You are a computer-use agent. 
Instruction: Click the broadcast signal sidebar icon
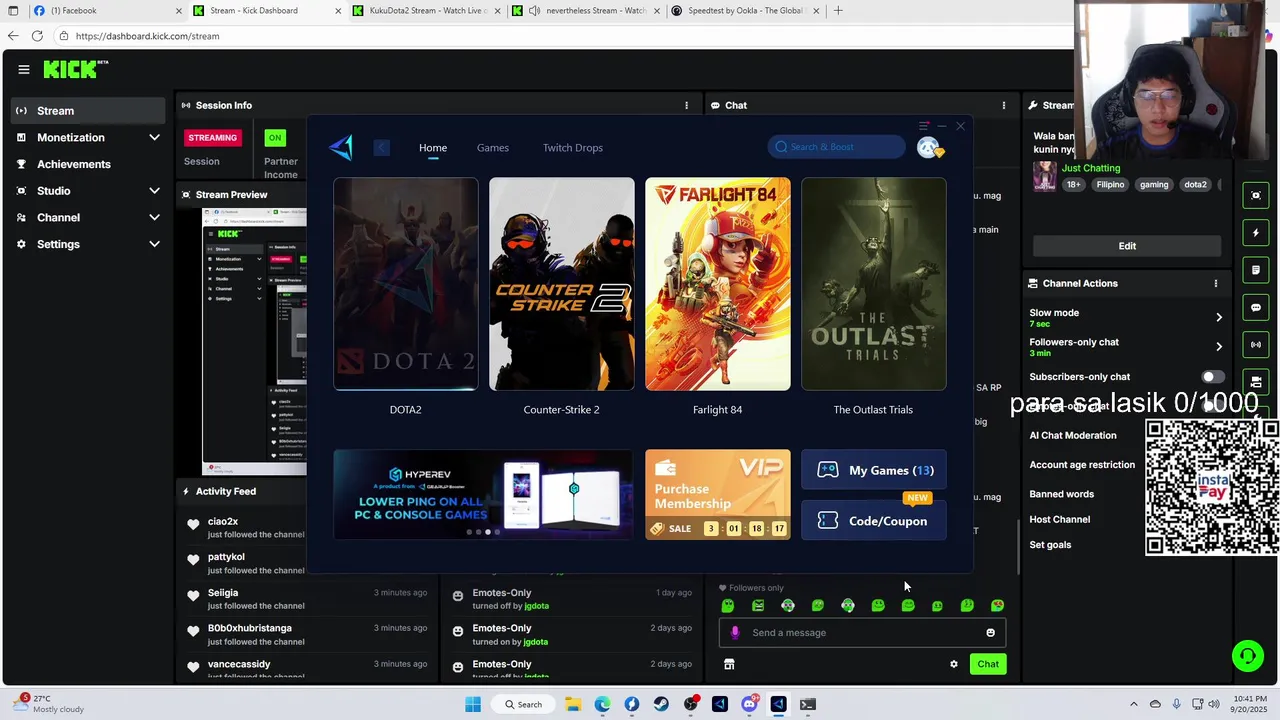tap(1256, 345)
